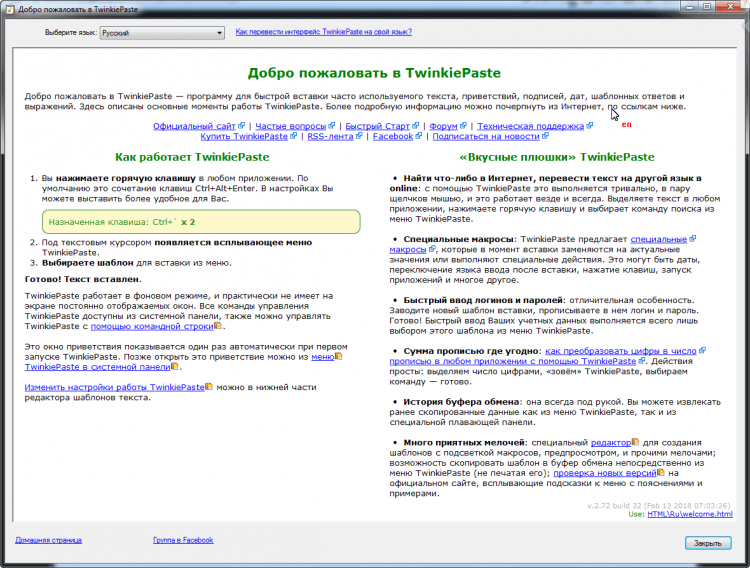Click external-link icon after Facebook link
750x568 pixels.
tap(419, 136)
